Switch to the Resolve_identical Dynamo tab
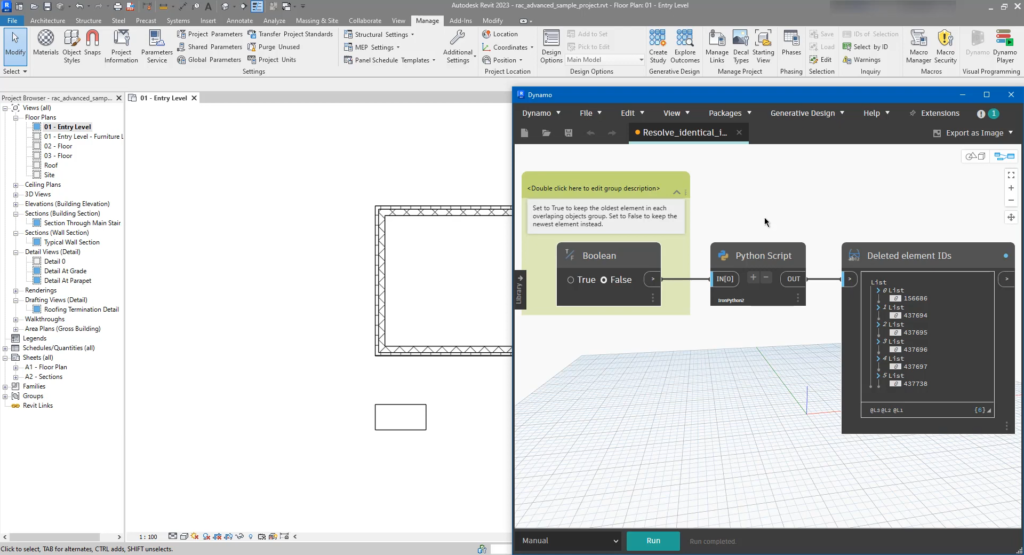 coord(684,133)
